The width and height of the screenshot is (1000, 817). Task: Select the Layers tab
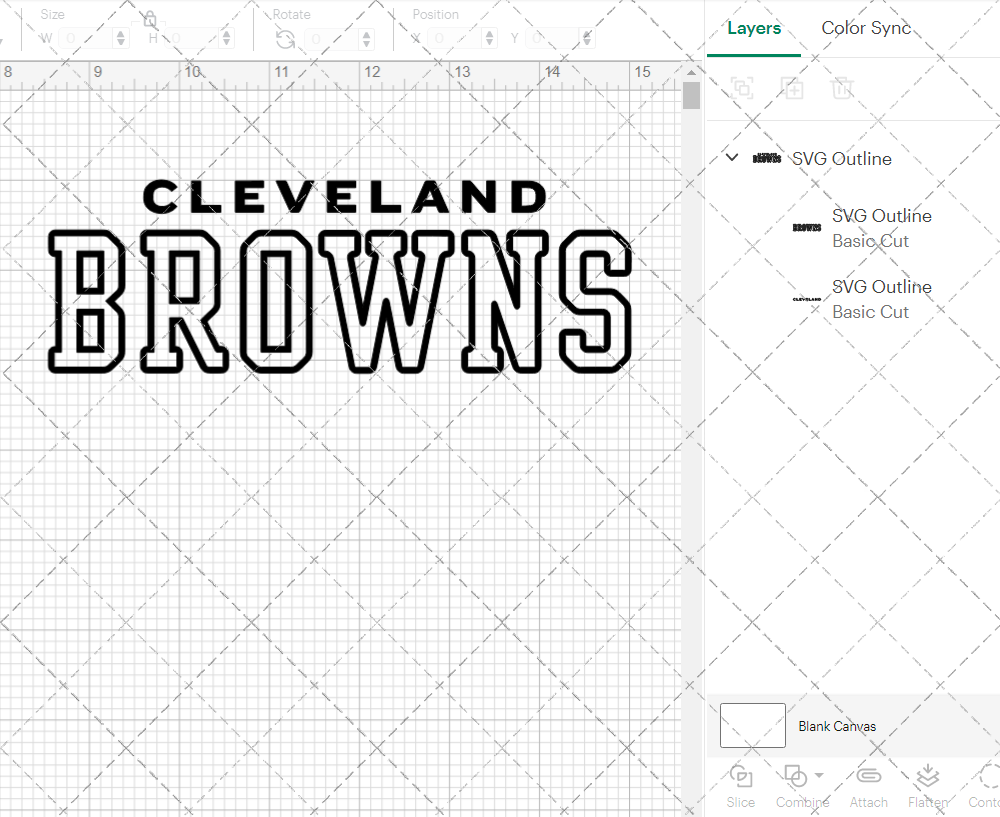point(754,28)
